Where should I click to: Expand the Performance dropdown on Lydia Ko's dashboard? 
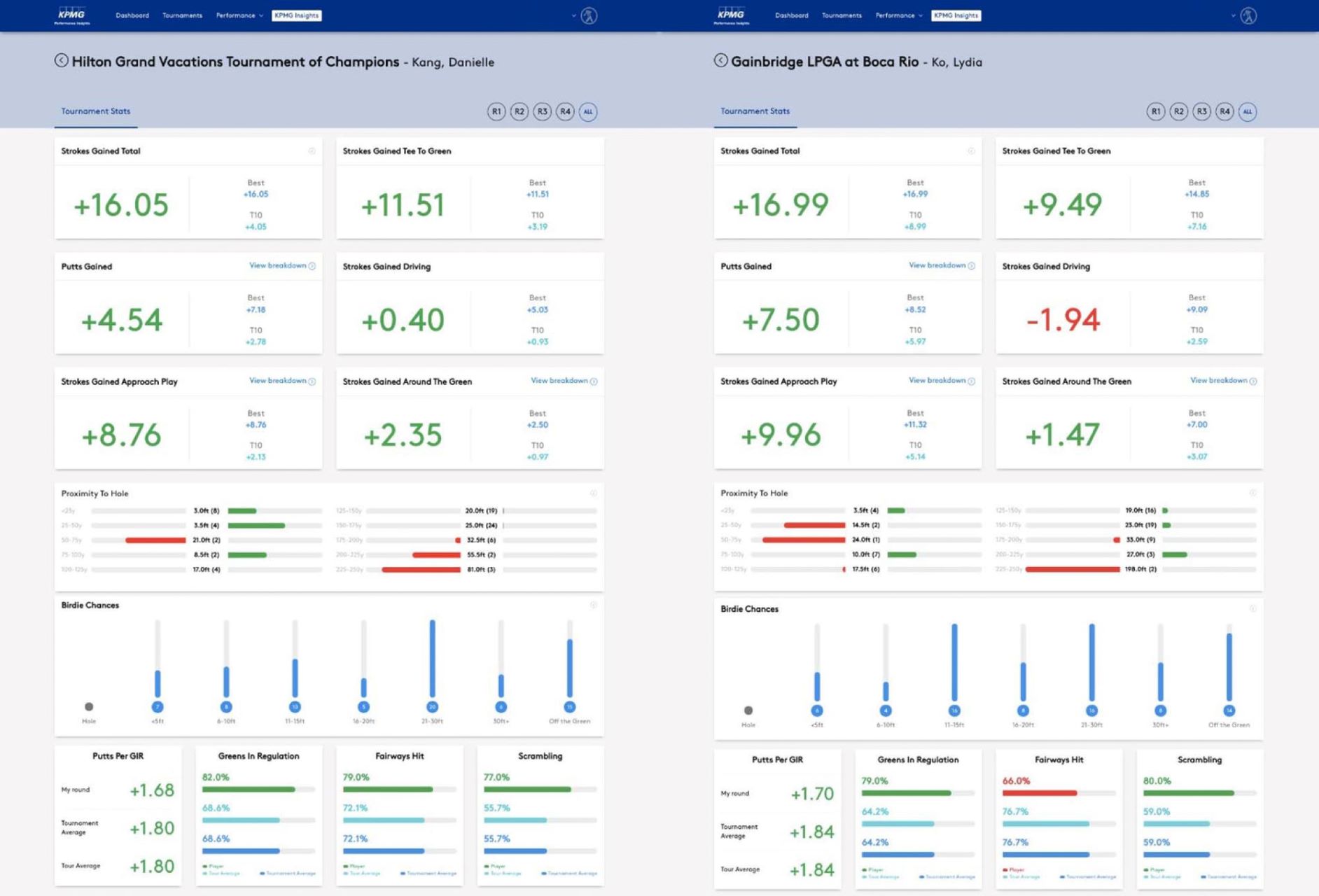click(899, 15)
